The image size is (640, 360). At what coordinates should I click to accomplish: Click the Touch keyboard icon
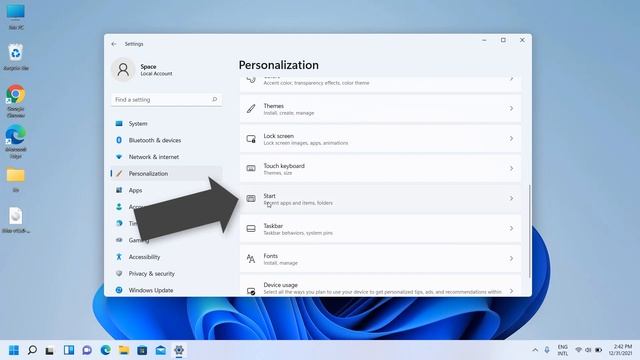(251, 169)
